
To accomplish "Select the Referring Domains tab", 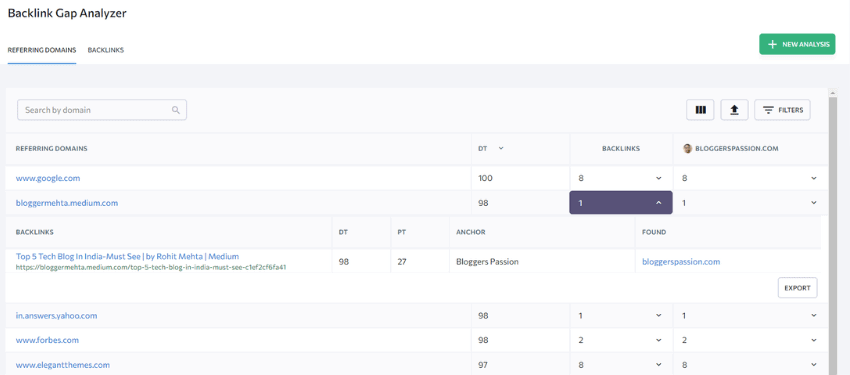I will click(42, 50).
